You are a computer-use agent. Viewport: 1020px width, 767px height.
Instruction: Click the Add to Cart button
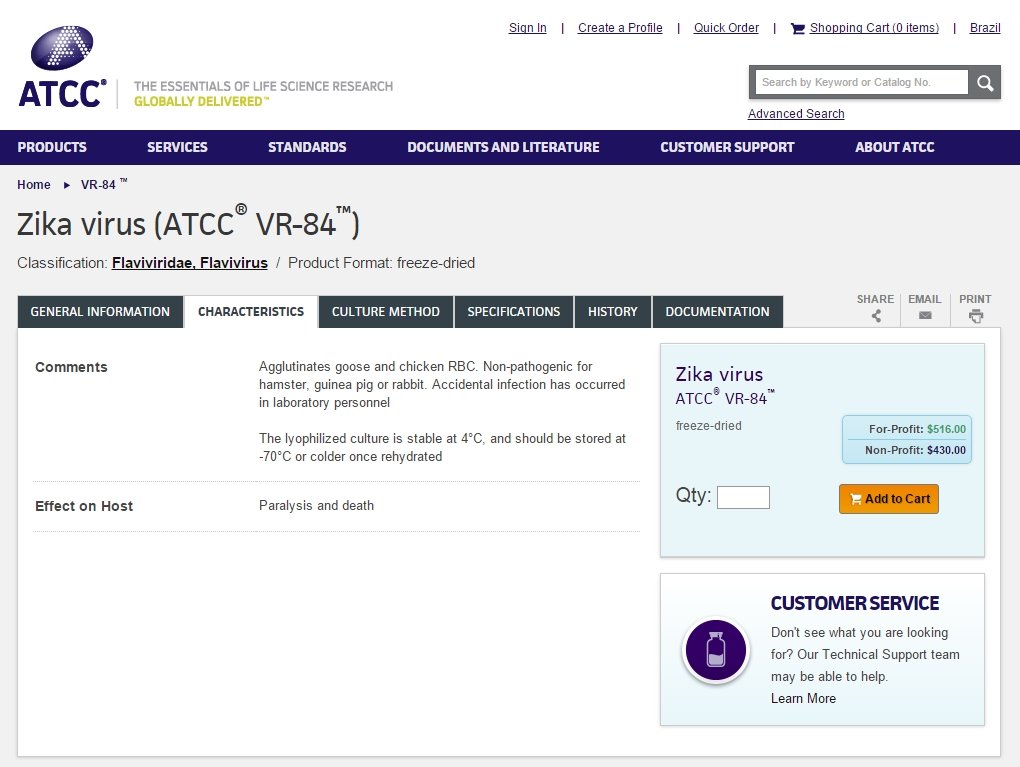889,499
